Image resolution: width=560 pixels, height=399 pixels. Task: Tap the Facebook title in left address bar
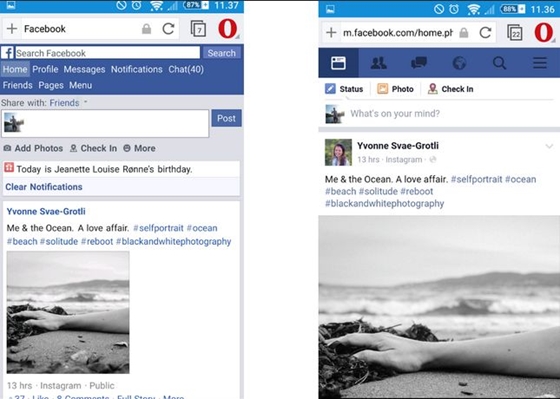tap(45, 29)
